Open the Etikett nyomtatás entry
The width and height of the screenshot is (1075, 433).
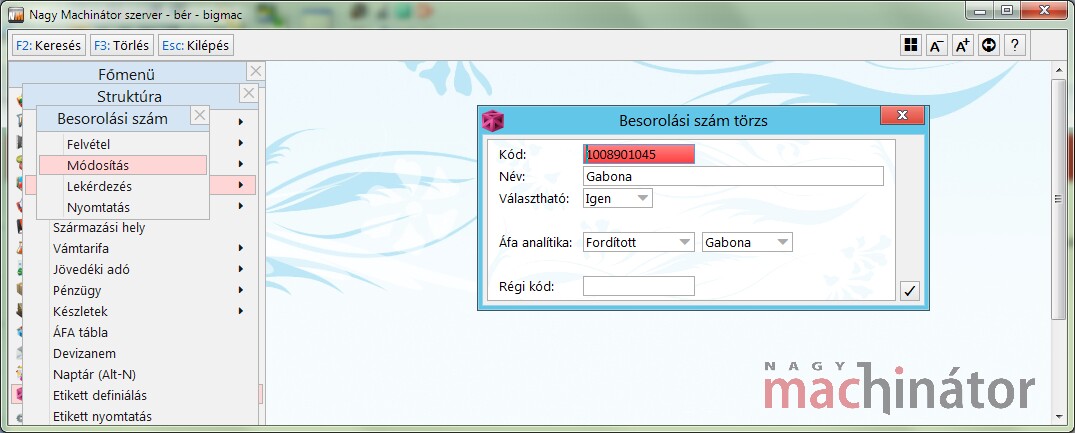pos(102,417)
